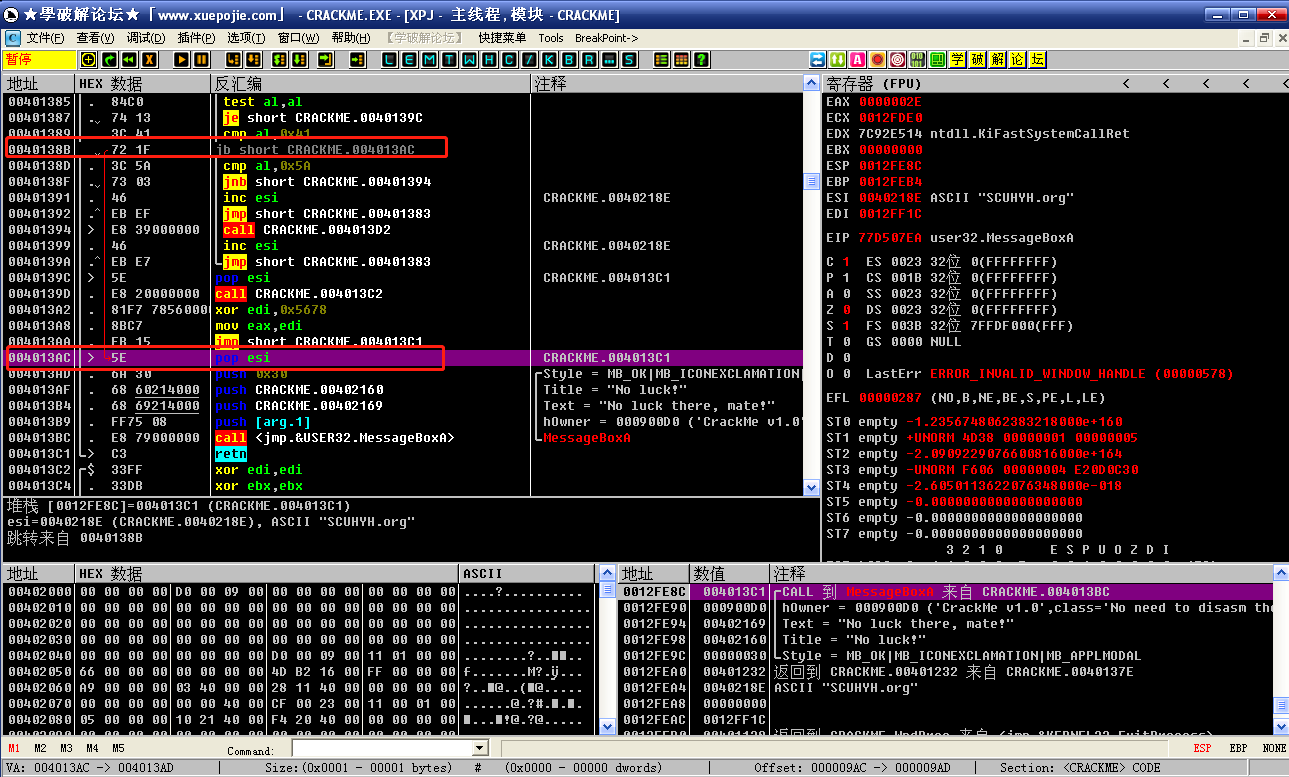1289x777 pixels.
Task: Click the pink A toolbar icon
Action: point(858,60)
